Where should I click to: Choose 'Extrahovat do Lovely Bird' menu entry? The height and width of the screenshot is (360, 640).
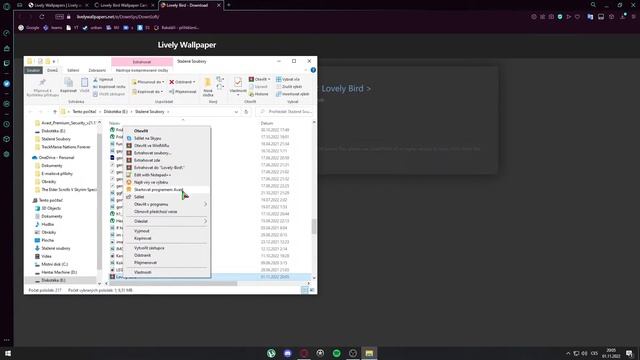coord(159,168)
